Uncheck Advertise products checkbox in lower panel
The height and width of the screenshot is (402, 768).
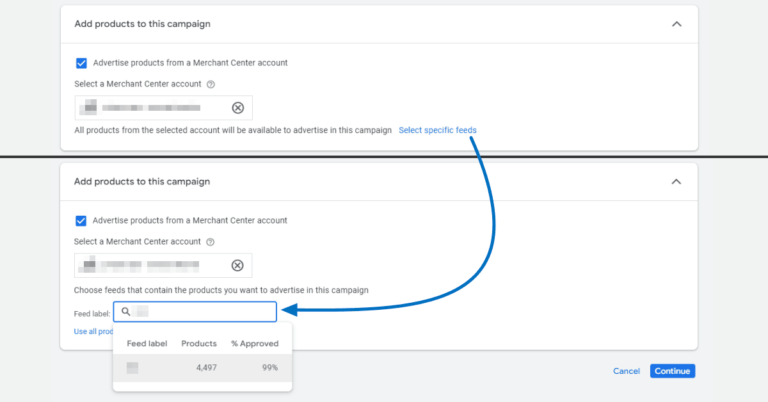coord(81,221)
